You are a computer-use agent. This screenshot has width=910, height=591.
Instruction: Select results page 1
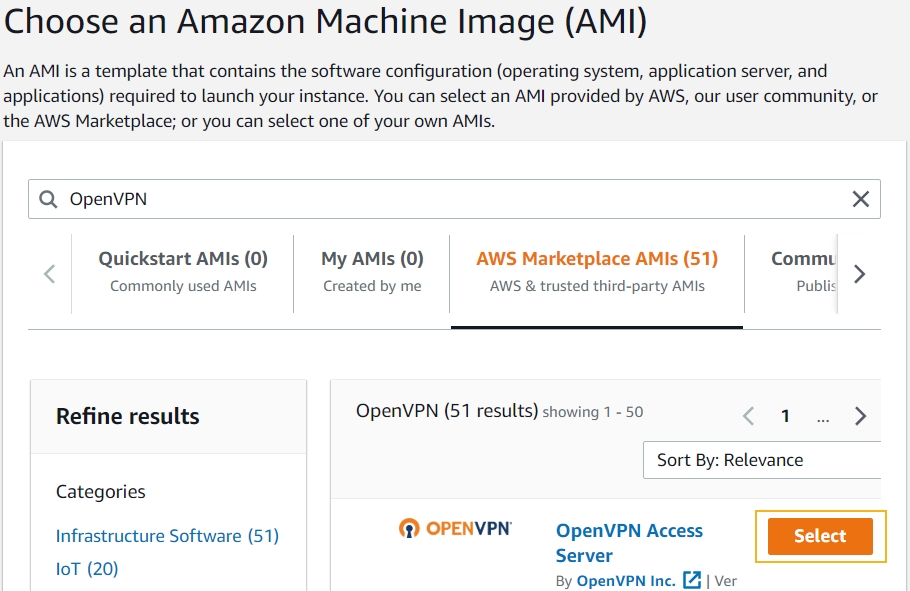pyautogui.click(x=785, y=416)
